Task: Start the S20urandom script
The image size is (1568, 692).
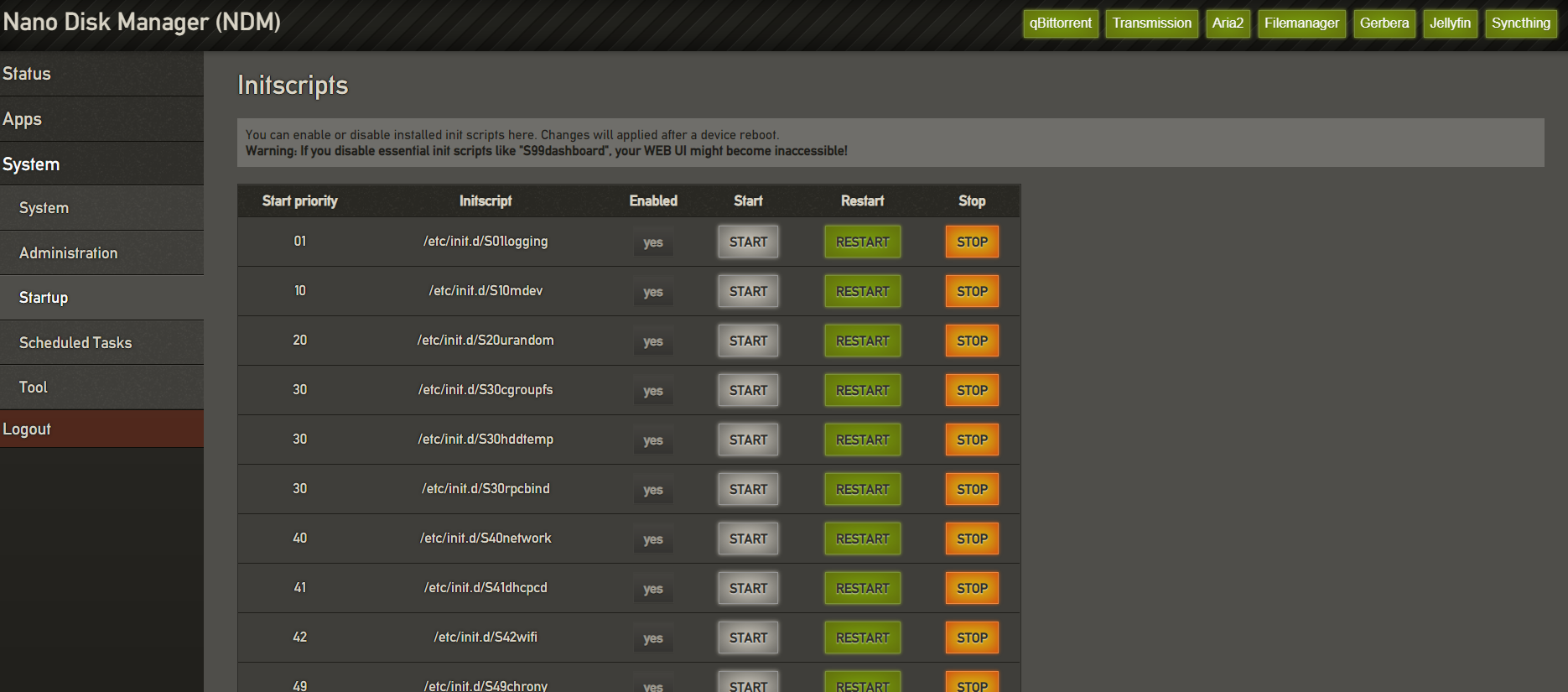Action: click(748, 341)
